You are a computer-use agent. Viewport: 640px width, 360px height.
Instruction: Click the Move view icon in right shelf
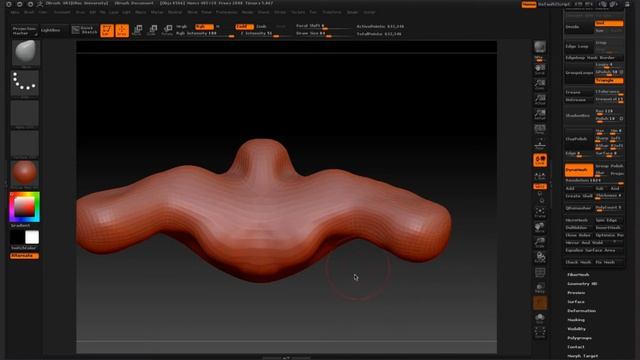click(x=540, y=227)
